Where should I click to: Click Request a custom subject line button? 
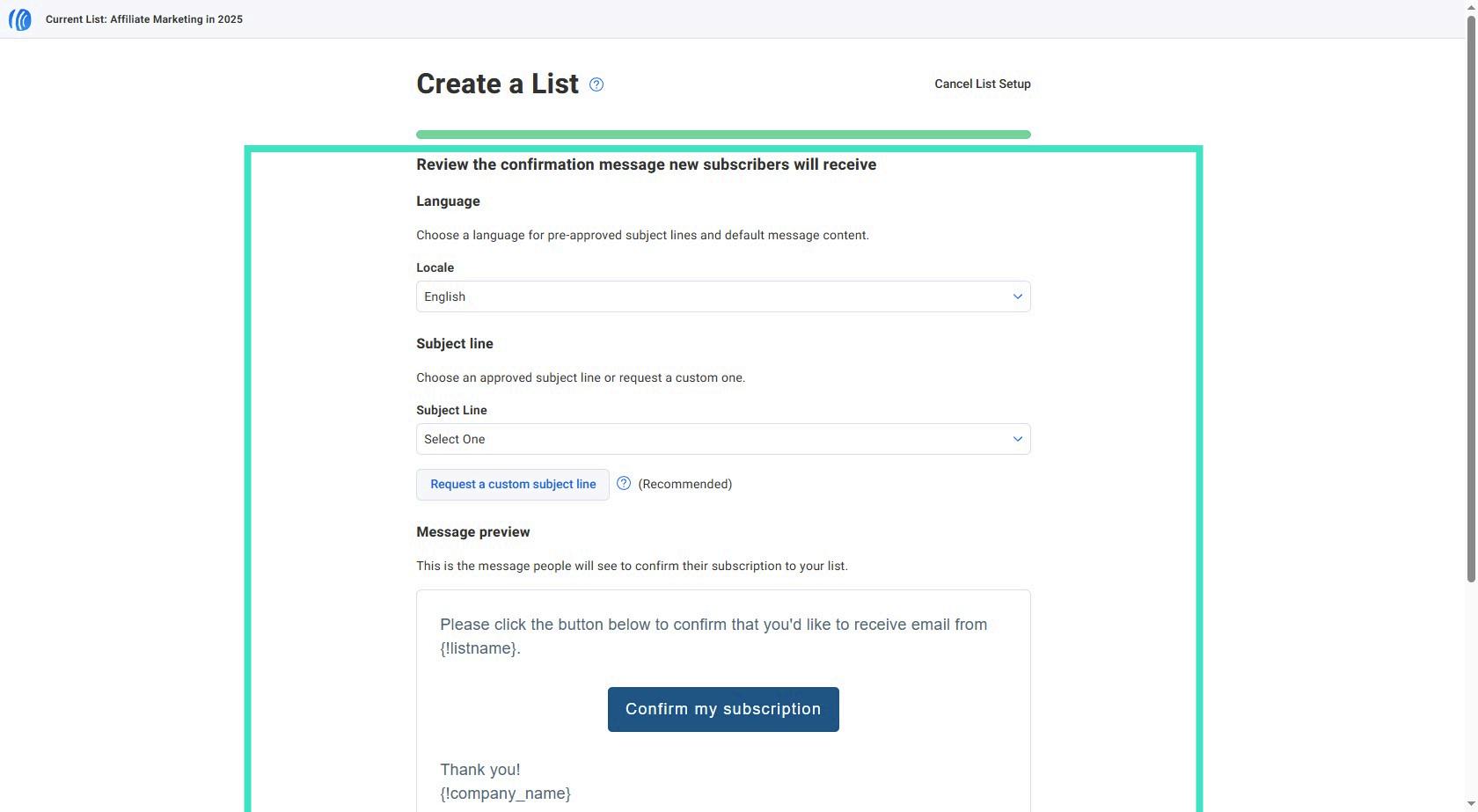[x=513, y=485]
